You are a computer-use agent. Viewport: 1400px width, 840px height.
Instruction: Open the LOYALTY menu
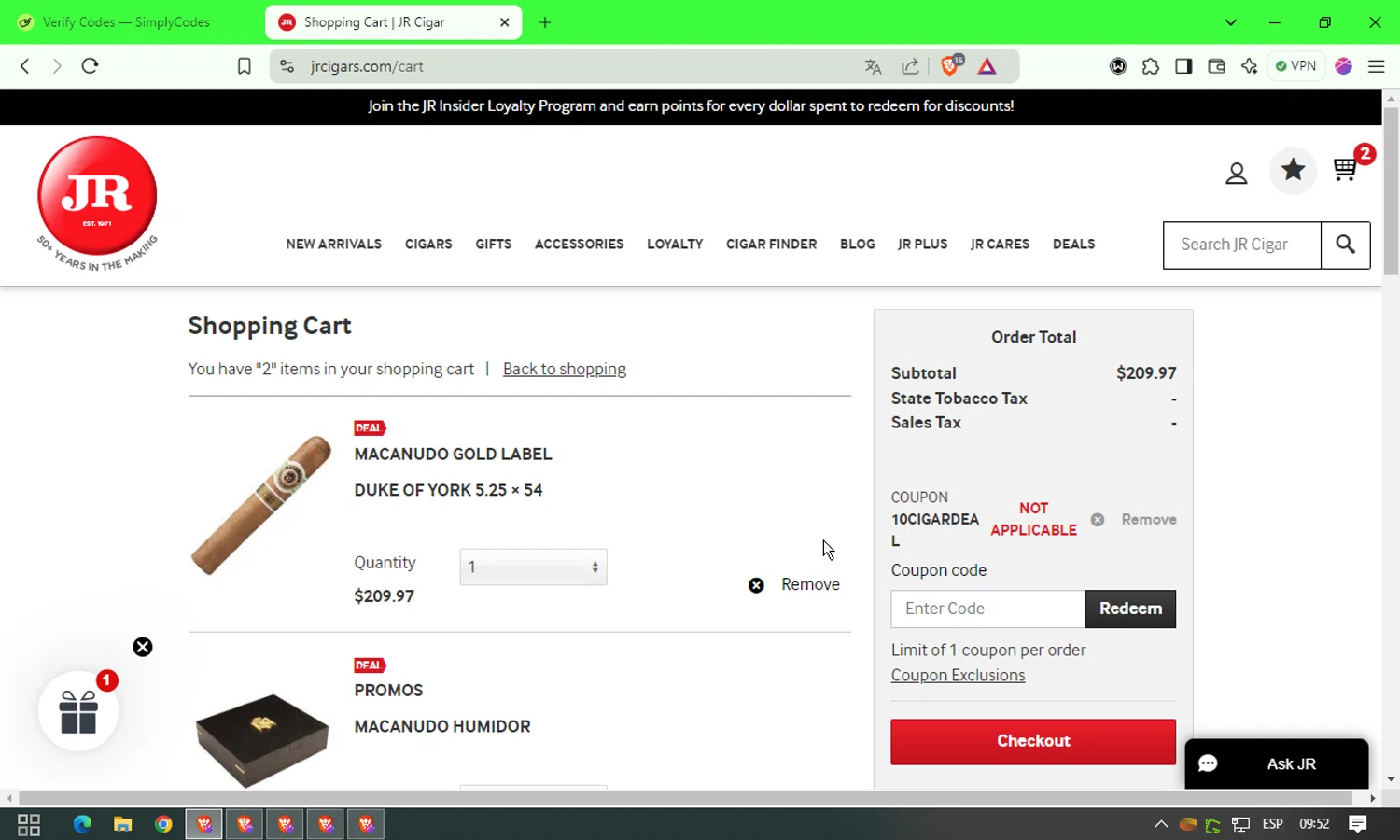[675, 244]
